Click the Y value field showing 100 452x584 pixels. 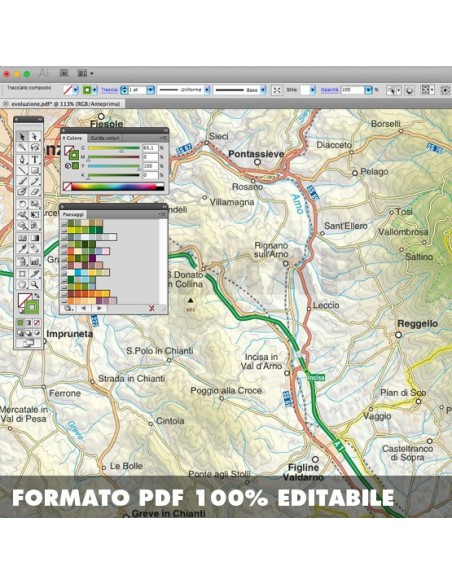point(150,166)
